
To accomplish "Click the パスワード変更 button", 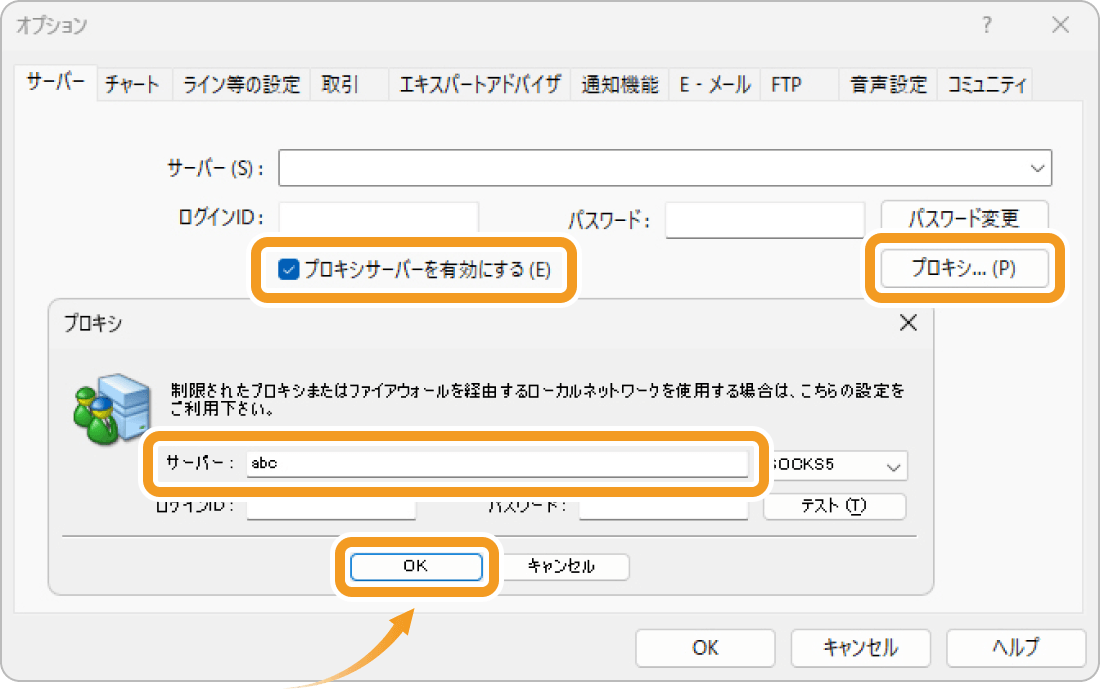I will (x=965, y=218).
